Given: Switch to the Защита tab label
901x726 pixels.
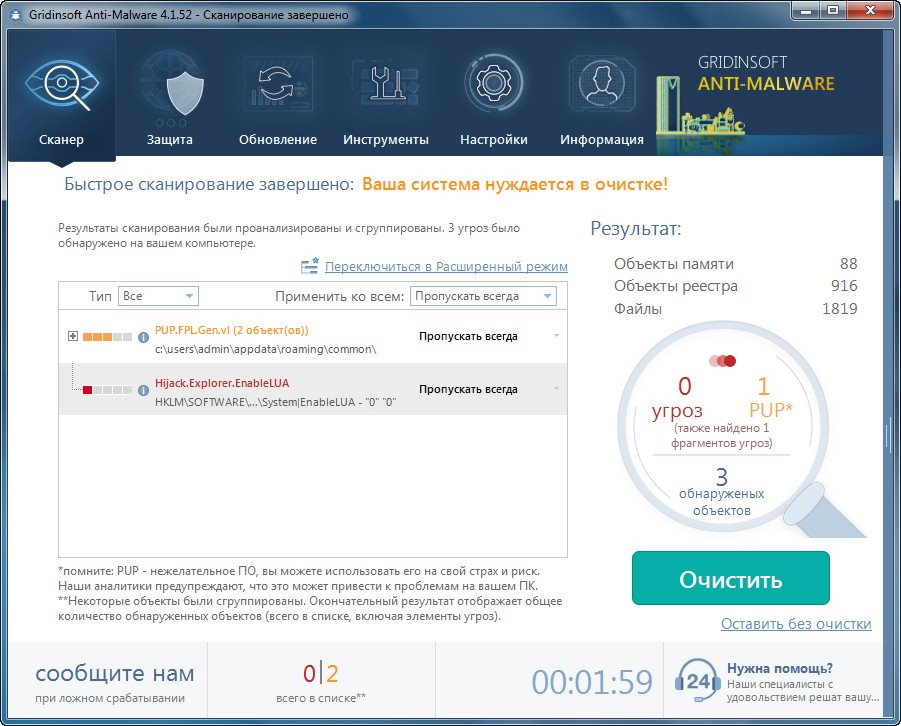Looking at the screenshot, I should click(x=170, y=140).
